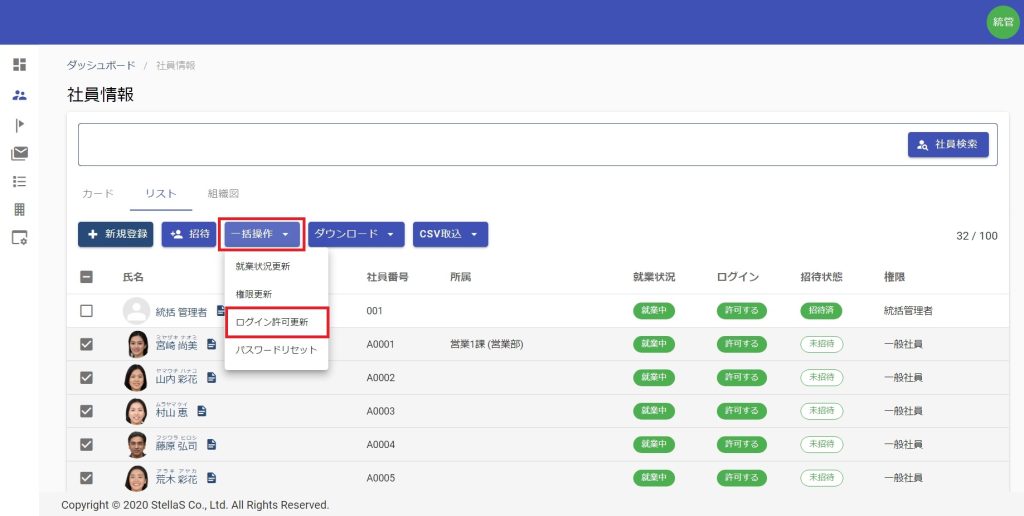Click the employee search input field
Screen dimensions: 1024x516
pyautogui.click(x=490, y=145)
